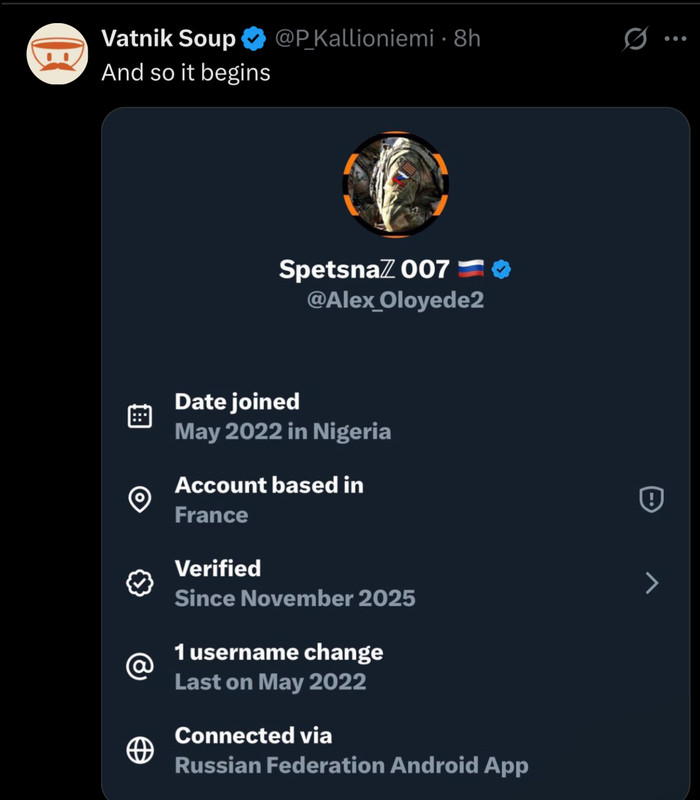This screenshot has height=800, width=700.
Task: Click the verified checkmark seal icon
Action: pyautogui.click(x=140, y=584)
